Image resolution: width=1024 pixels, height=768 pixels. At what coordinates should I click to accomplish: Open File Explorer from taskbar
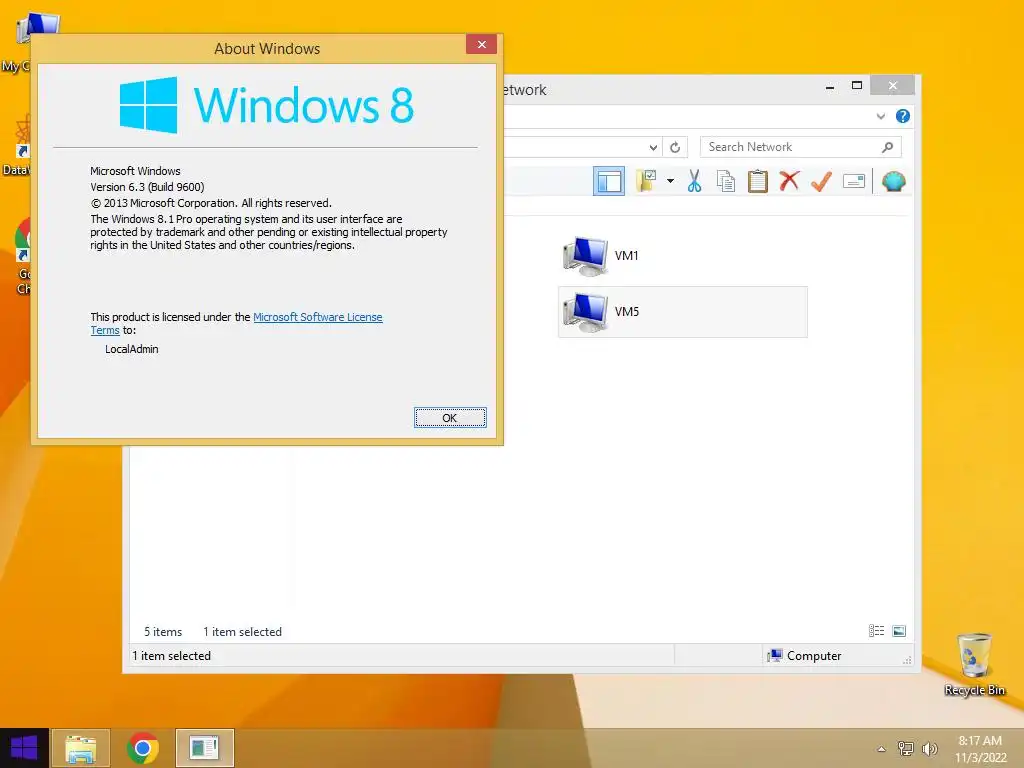point(80,748)
